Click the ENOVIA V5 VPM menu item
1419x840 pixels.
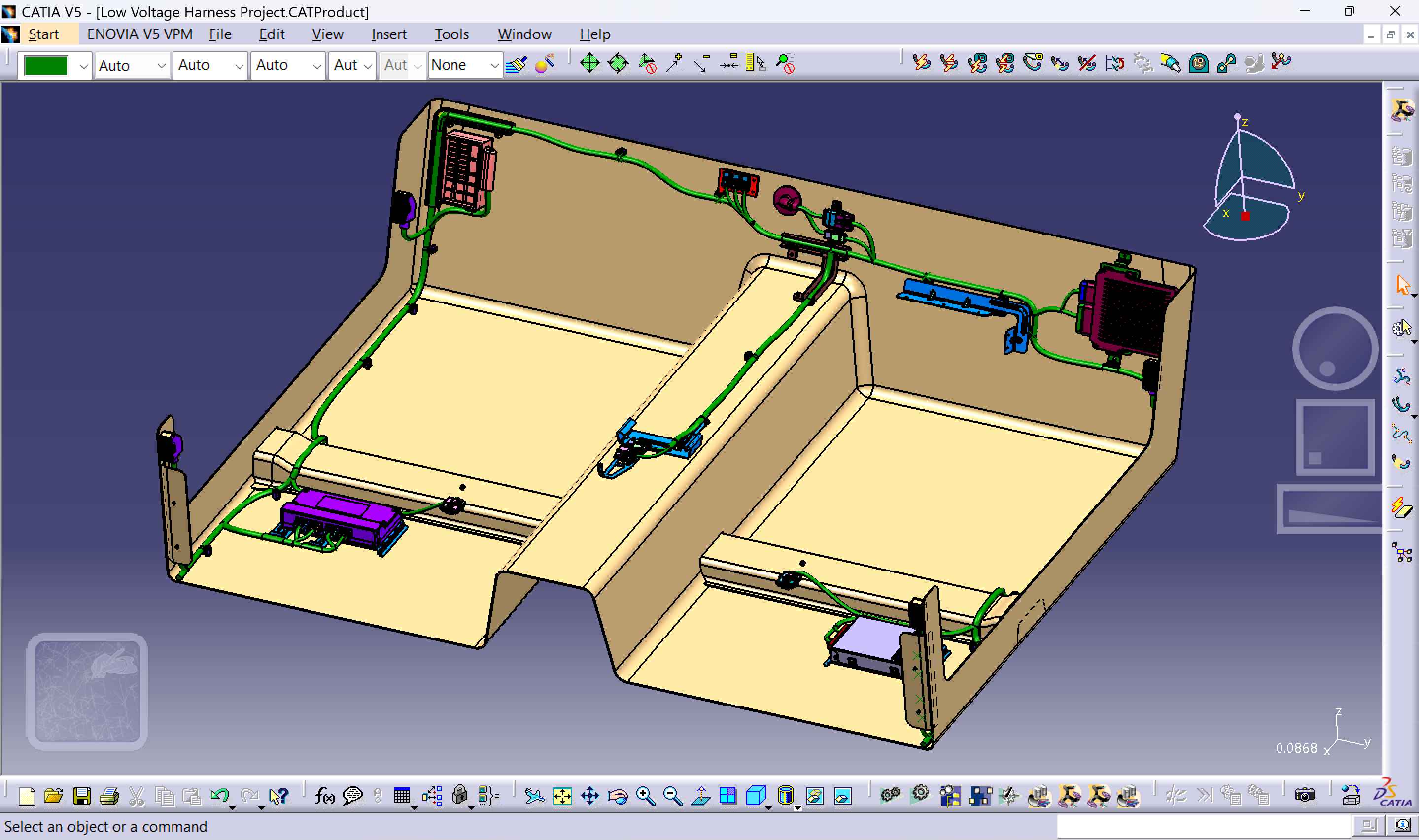point(139,34)
